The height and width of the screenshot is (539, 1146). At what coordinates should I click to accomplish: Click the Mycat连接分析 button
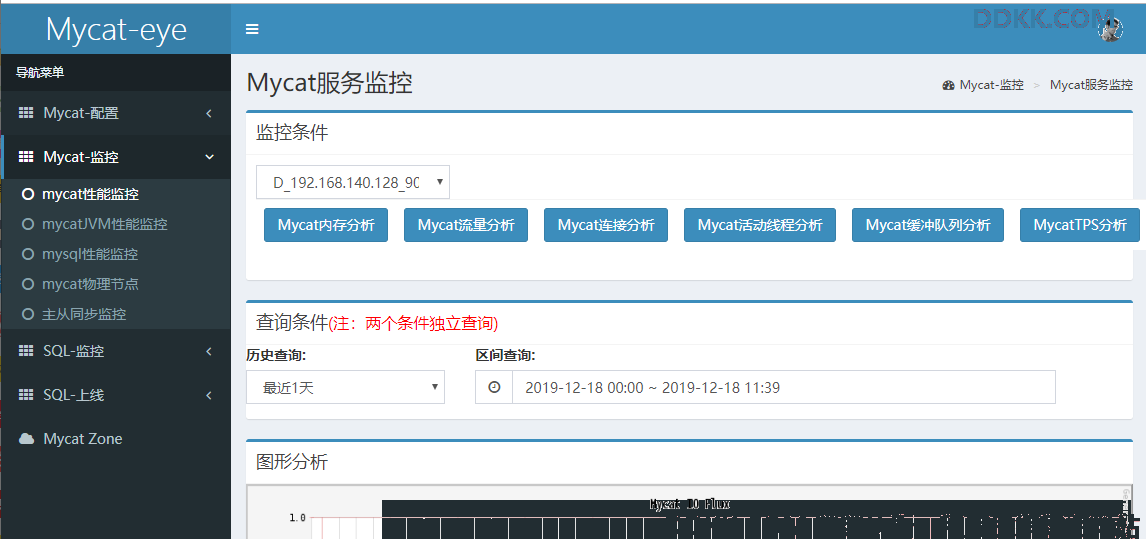click(606, 225)
